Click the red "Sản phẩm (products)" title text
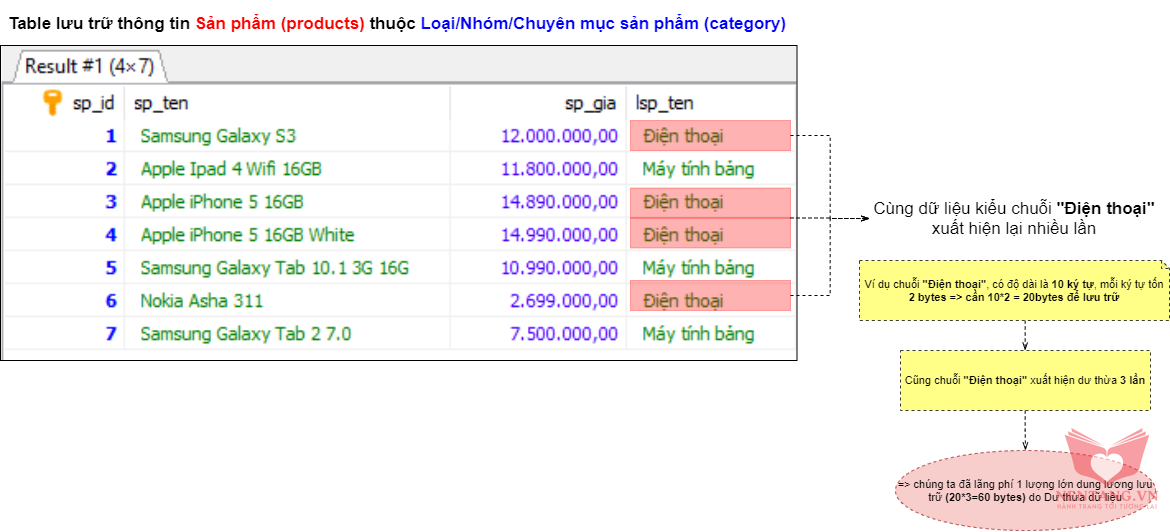The height and width of the screenshot is (532, 1170). (x=280, y=23)
